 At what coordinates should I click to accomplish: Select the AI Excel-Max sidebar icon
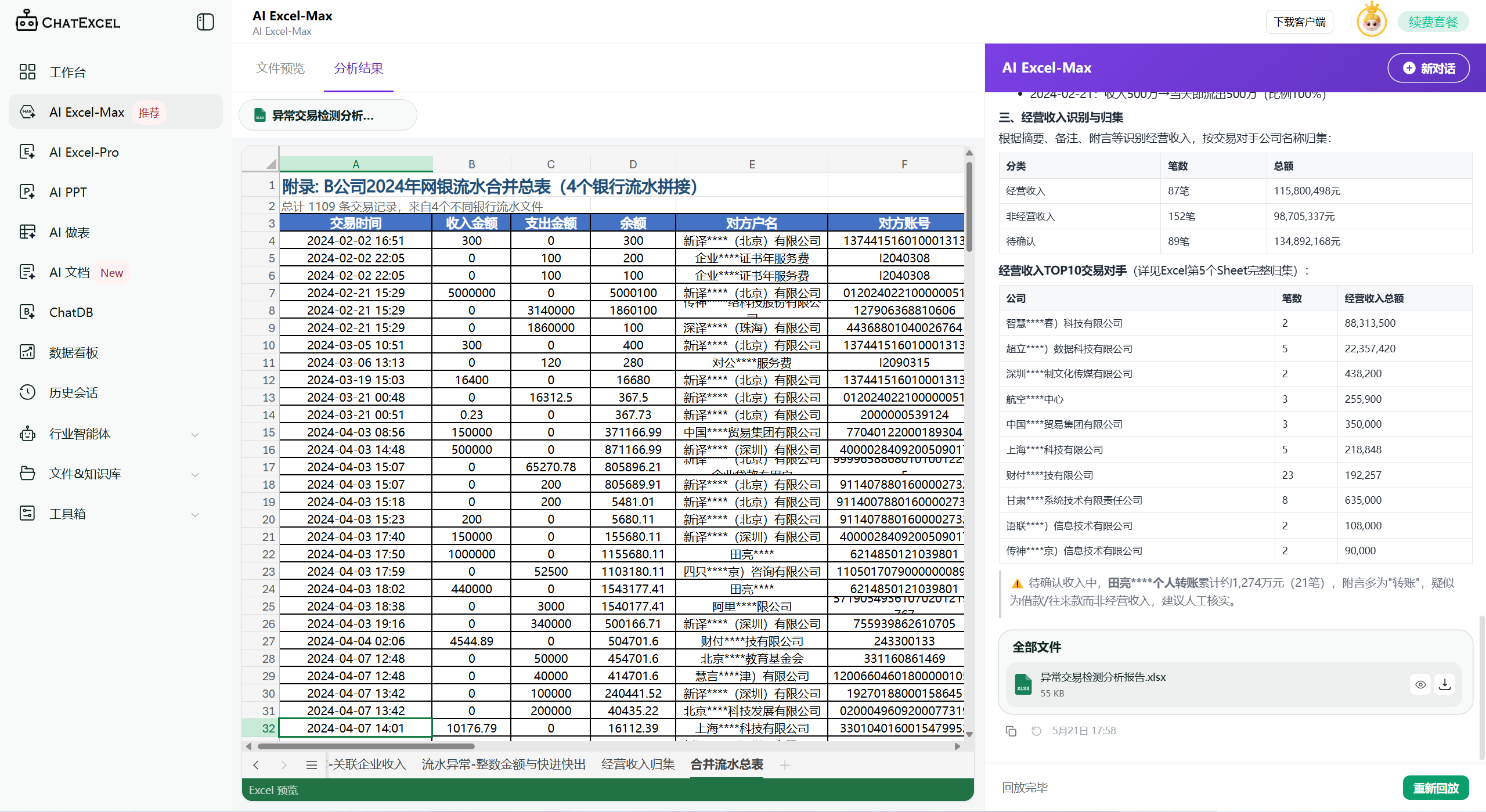[27, 112]
